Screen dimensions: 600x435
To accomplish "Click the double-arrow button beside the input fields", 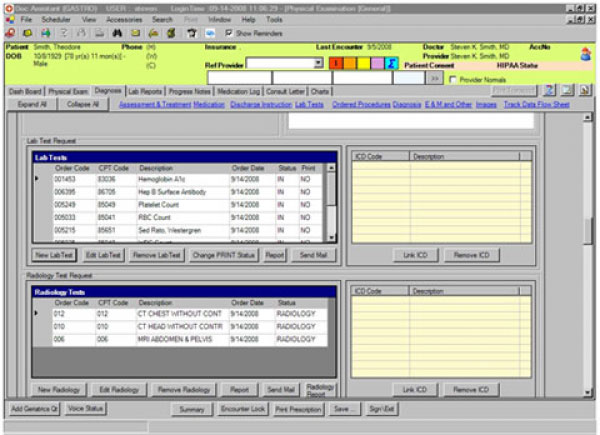I will (435, 76).
